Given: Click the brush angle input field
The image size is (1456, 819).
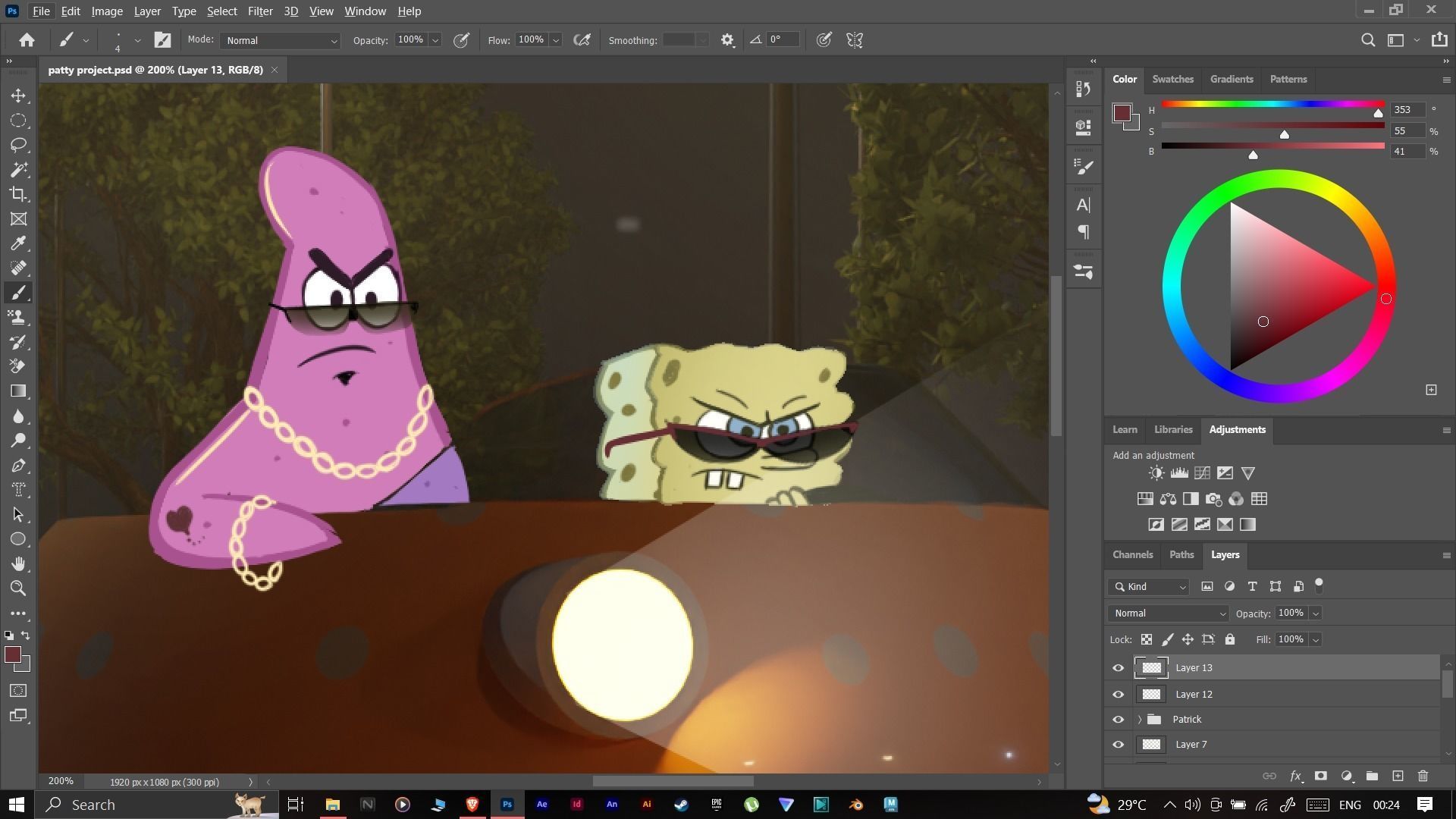Looking at the screenshot, I should click(783, 40).
